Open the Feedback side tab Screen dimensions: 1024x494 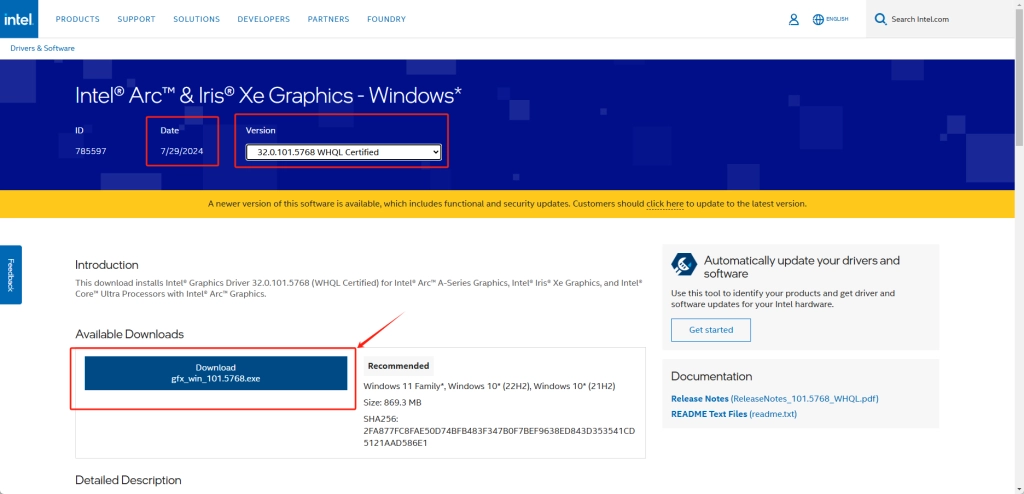click(10, 274)
